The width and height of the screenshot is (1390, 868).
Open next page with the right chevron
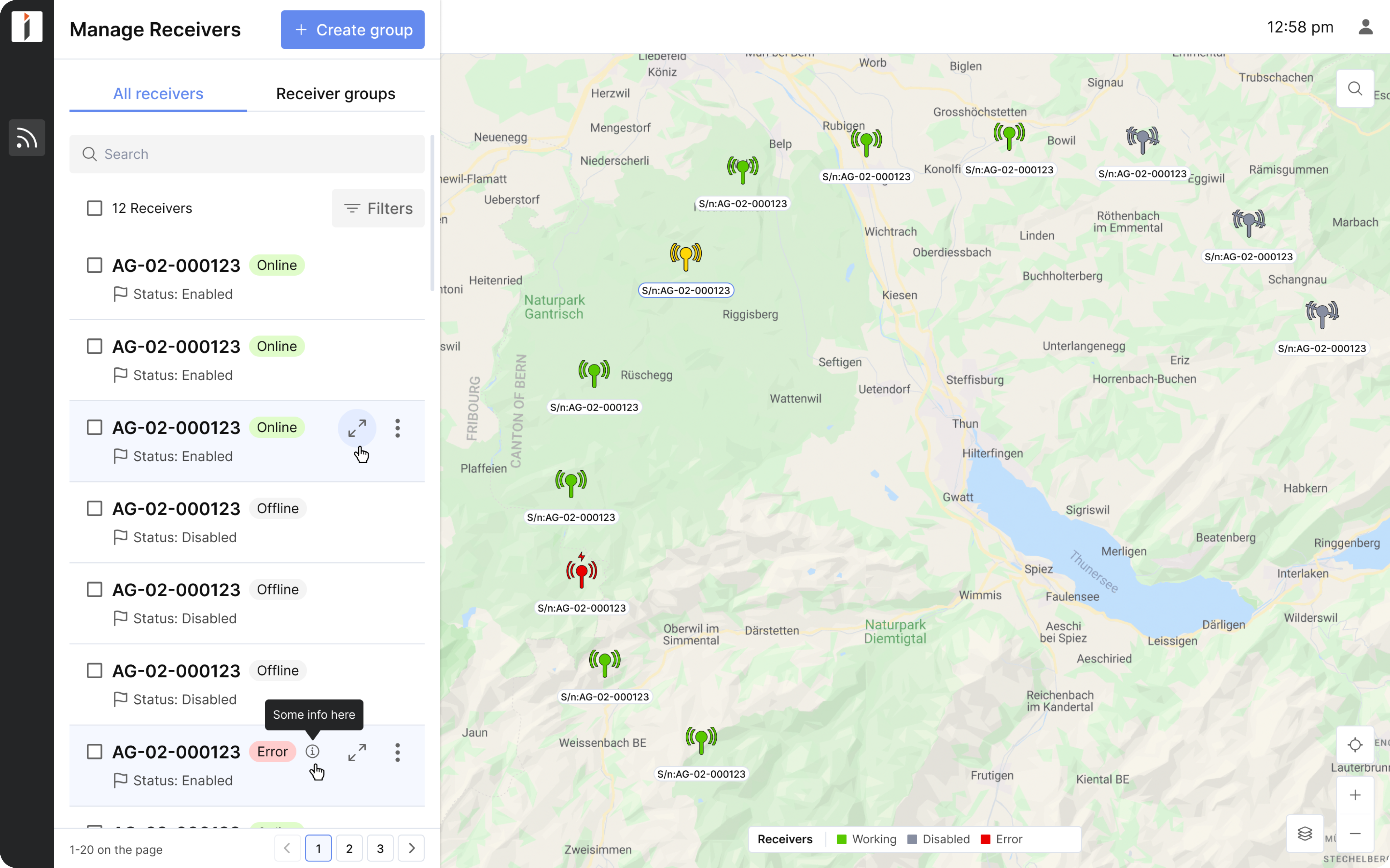[x=411, y=848]
